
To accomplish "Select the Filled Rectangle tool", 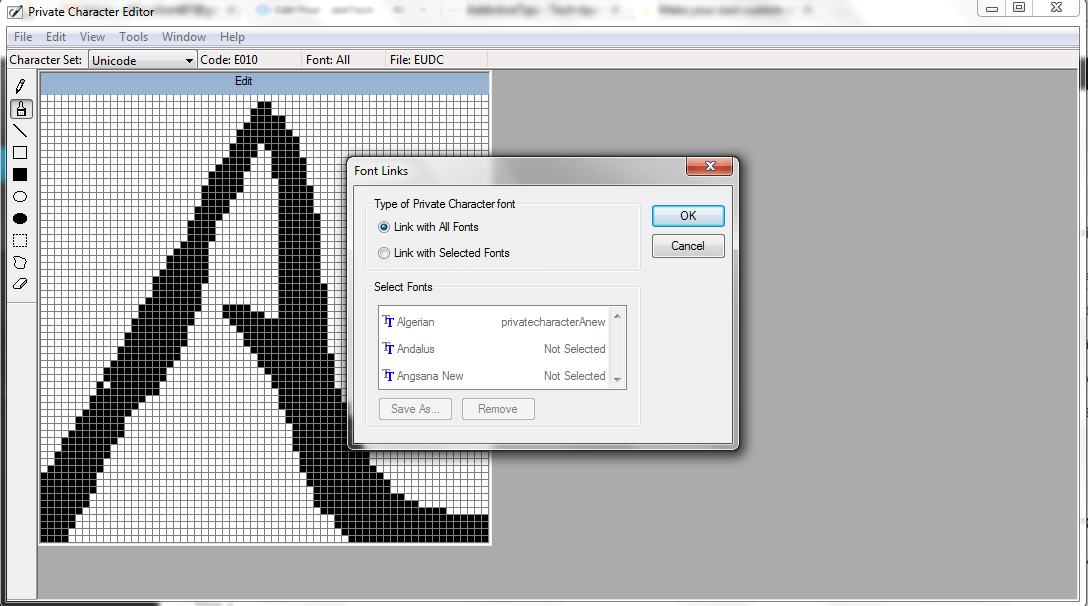I will [x=20, y=175].
